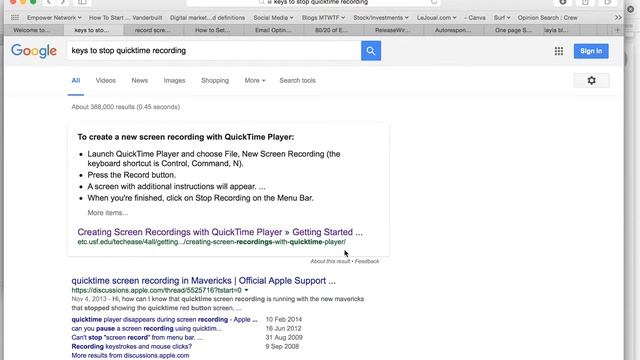Switch to the Autorespon... tab

coord(453,30)
